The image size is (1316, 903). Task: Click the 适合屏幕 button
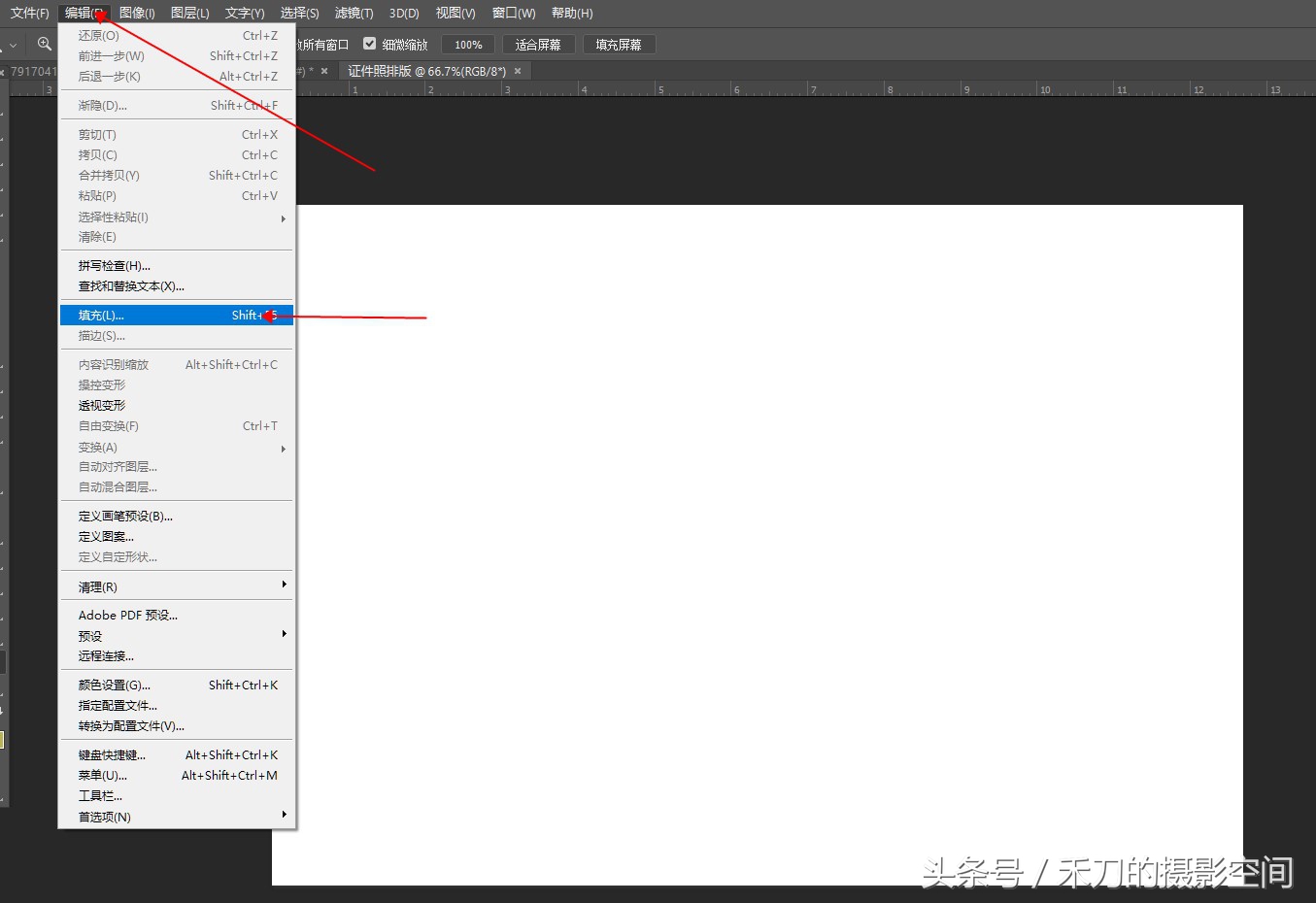[x=538, y=45]
